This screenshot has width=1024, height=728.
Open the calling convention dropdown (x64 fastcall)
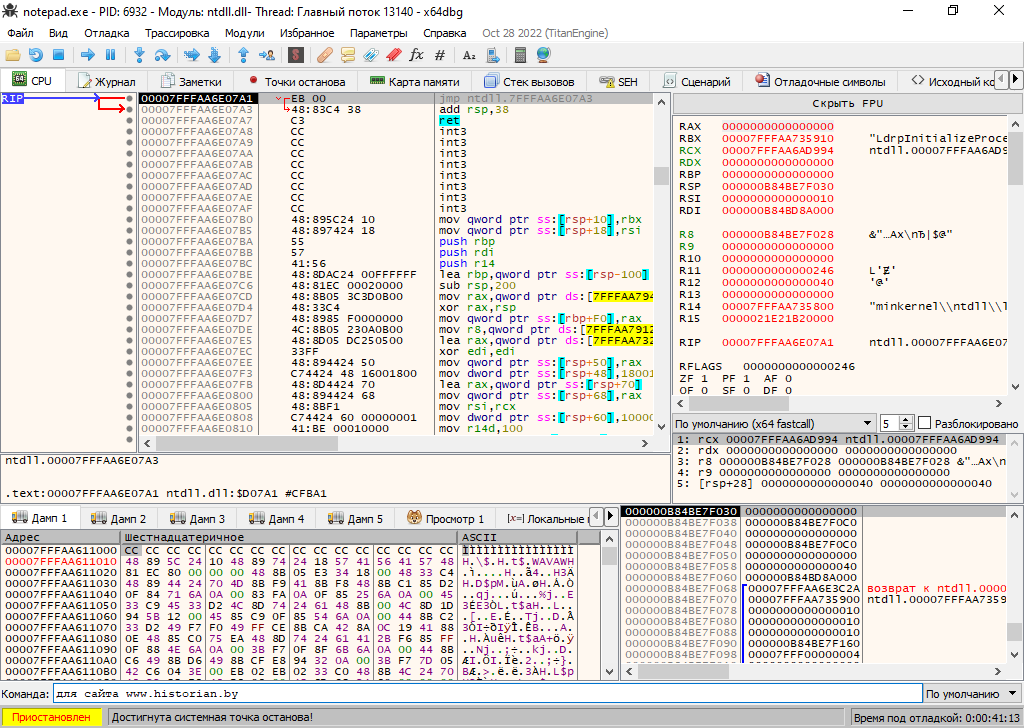click(x=775, y=423)
